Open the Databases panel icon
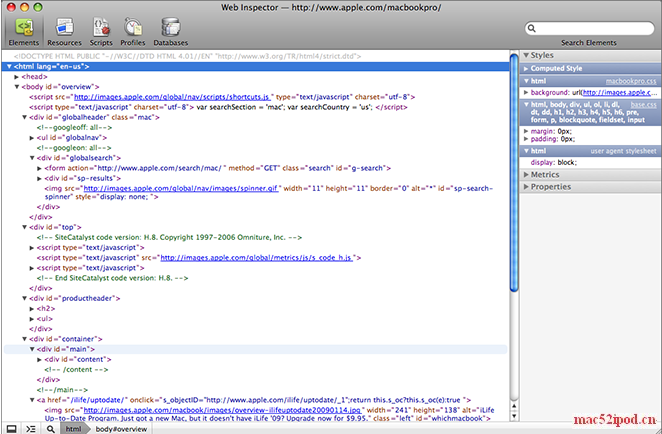Viewport: 662px width, 434px height. [171, 31]
